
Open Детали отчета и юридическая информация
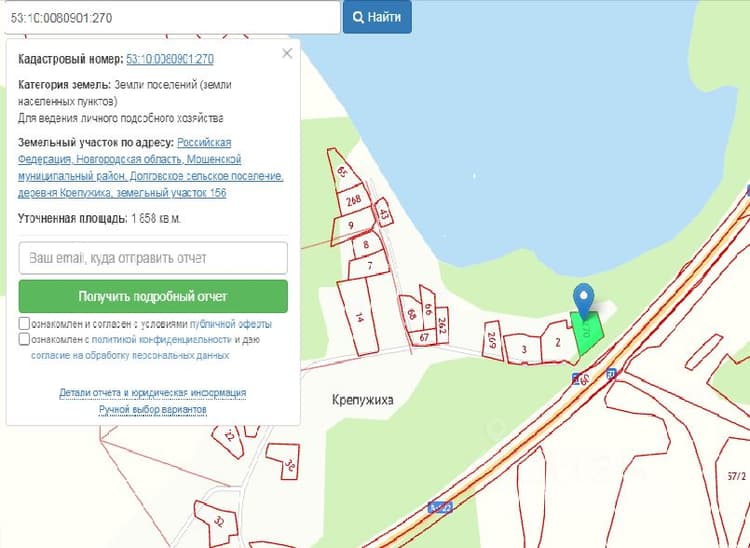click(x=153, y=393)
